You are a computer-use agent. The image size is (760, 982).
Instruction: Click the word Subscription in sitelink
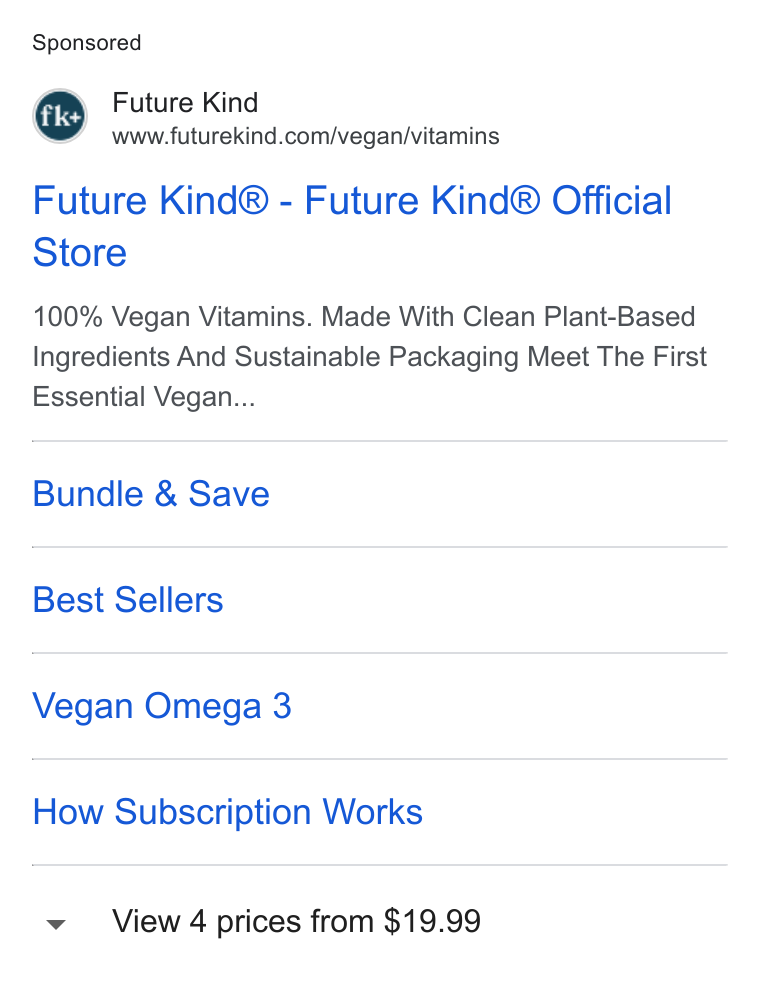[213, 812]
